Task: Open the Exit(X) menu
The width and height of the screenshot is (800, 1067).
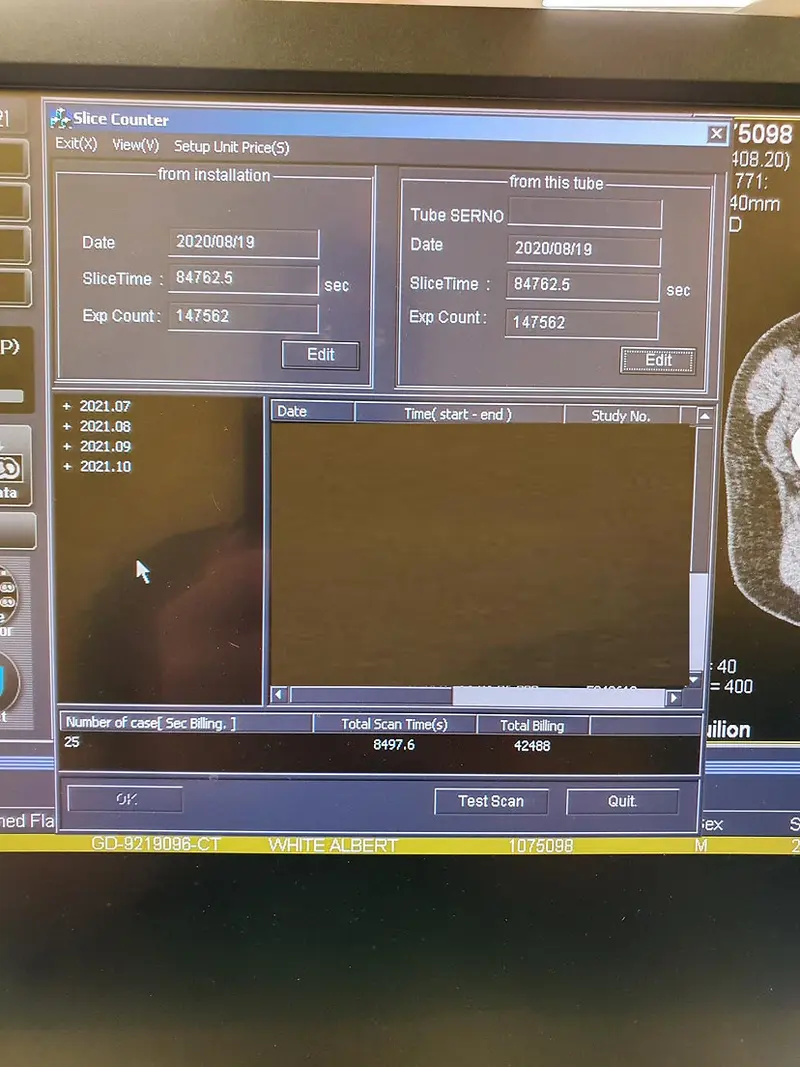Action: [x=76, y=144]
